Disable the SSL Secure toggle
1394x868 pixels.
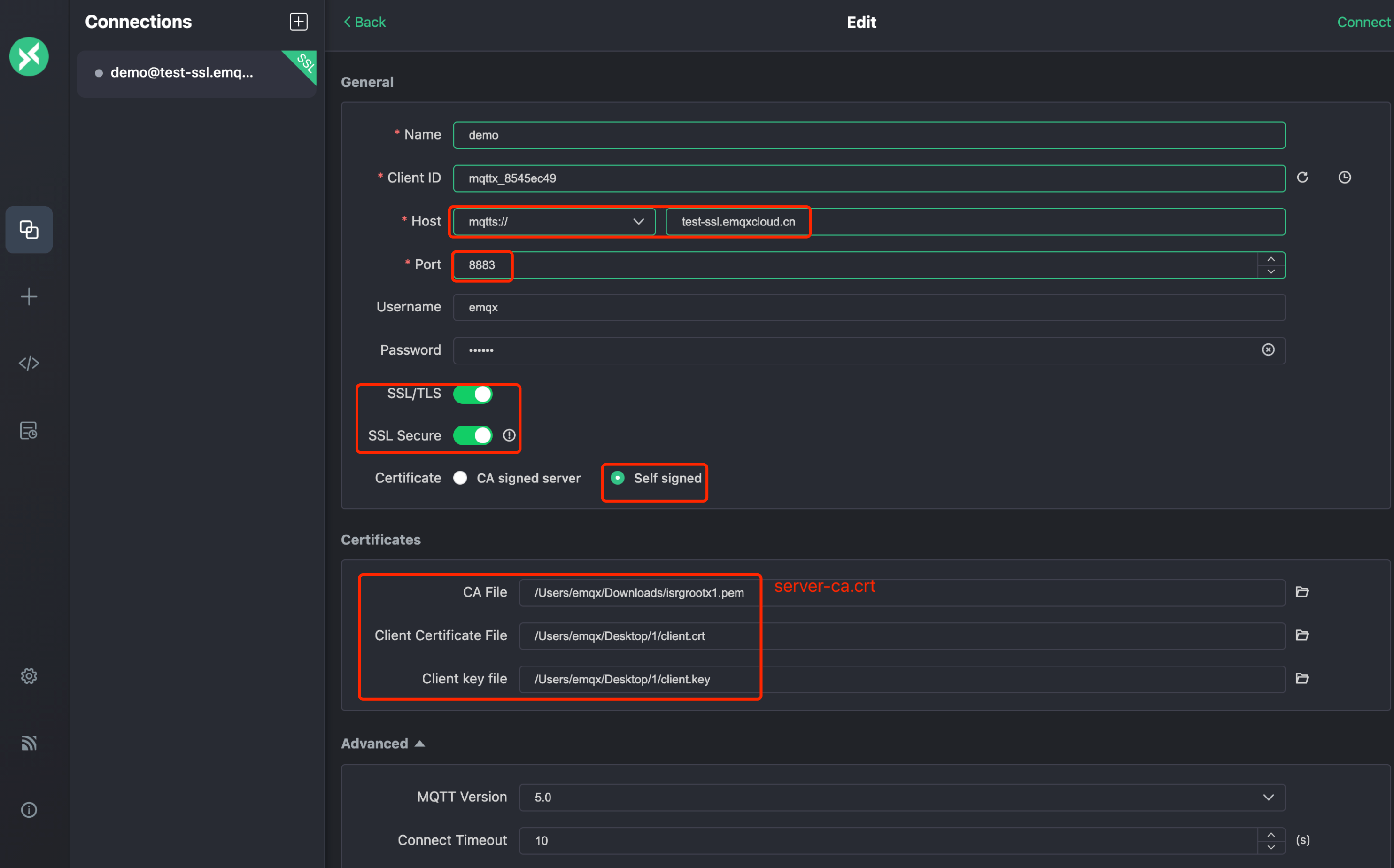pos(473,436)
